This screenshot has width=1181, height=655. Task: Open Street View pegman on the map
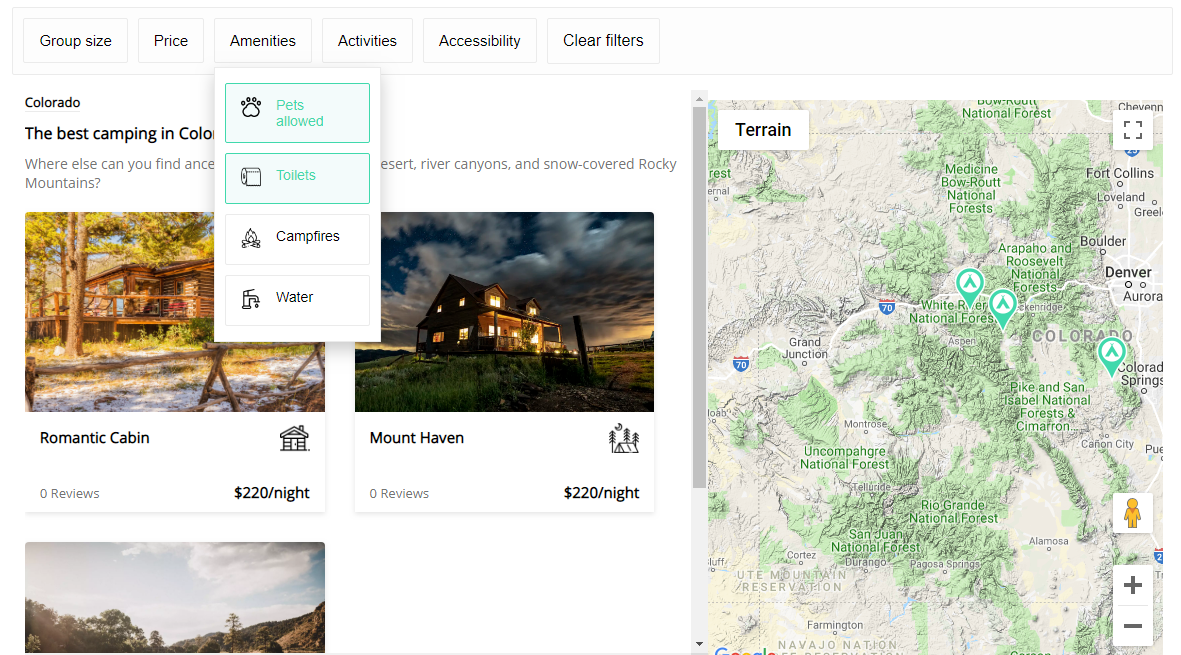(x=1132, y=513)
